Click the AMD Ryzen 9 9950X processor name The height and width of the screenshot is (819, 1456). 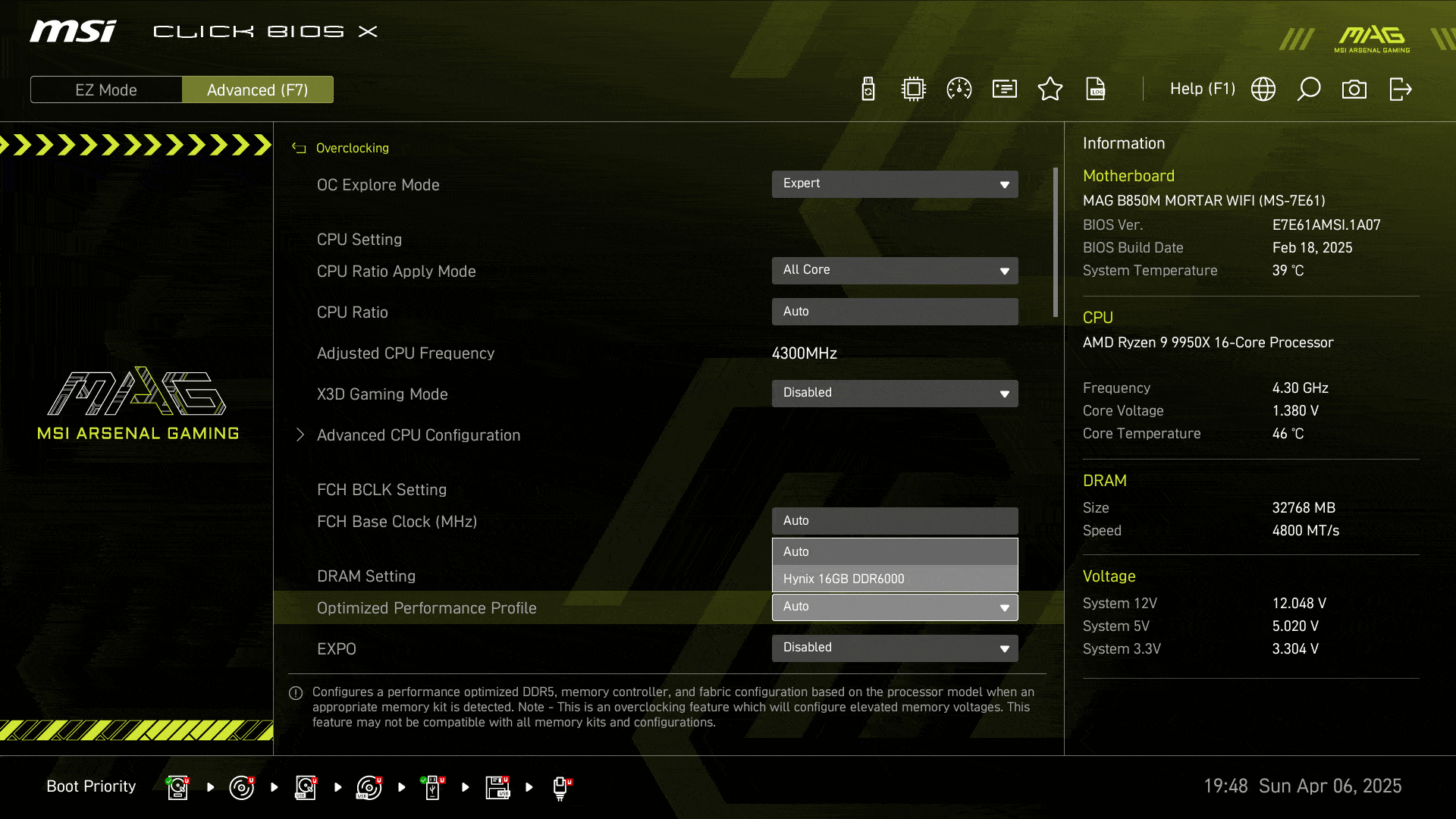tap(1207, 343)
